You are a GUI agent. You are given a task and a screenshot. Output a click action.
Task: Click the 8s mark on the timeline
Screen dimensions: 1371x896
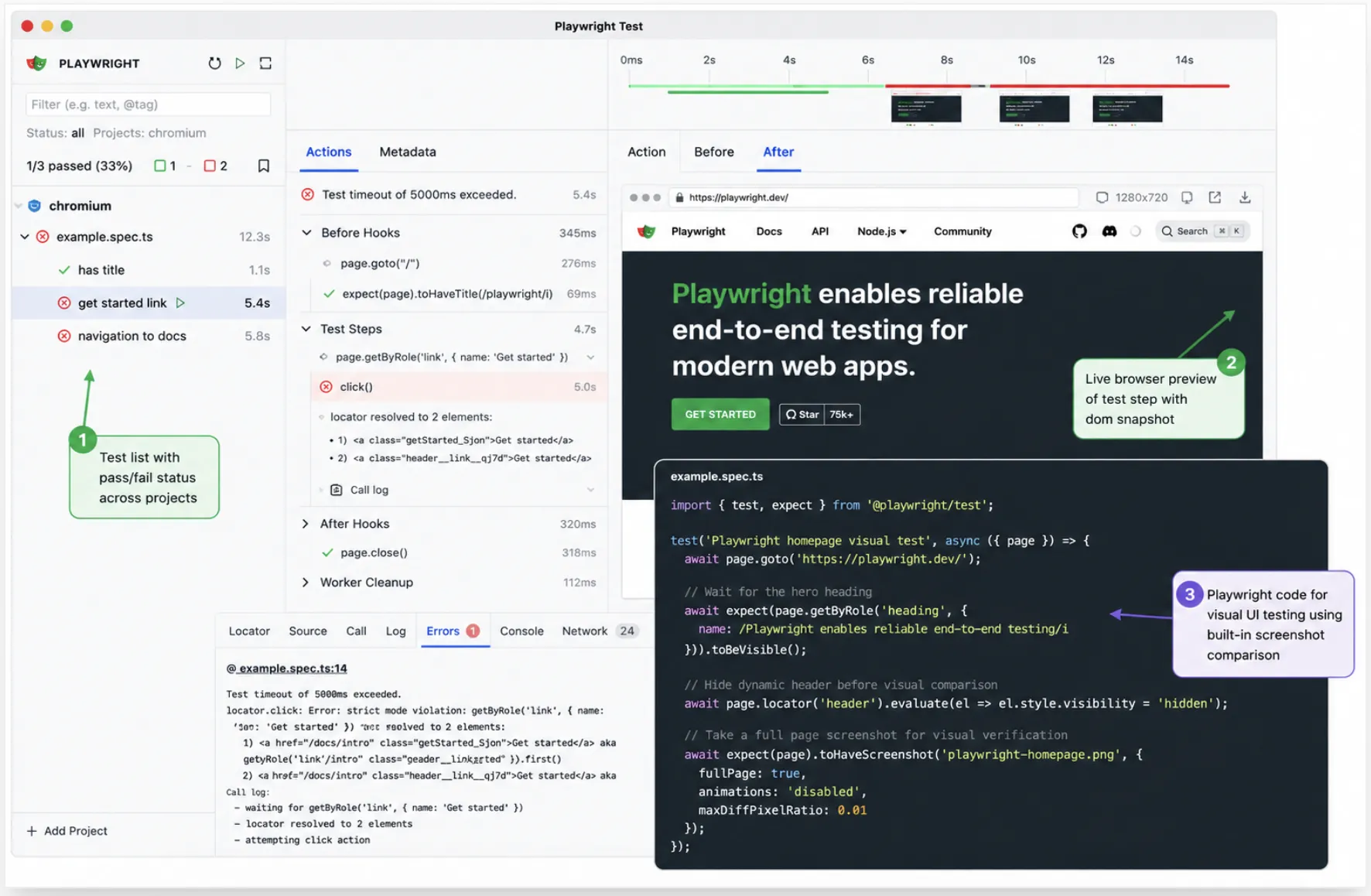947,60
